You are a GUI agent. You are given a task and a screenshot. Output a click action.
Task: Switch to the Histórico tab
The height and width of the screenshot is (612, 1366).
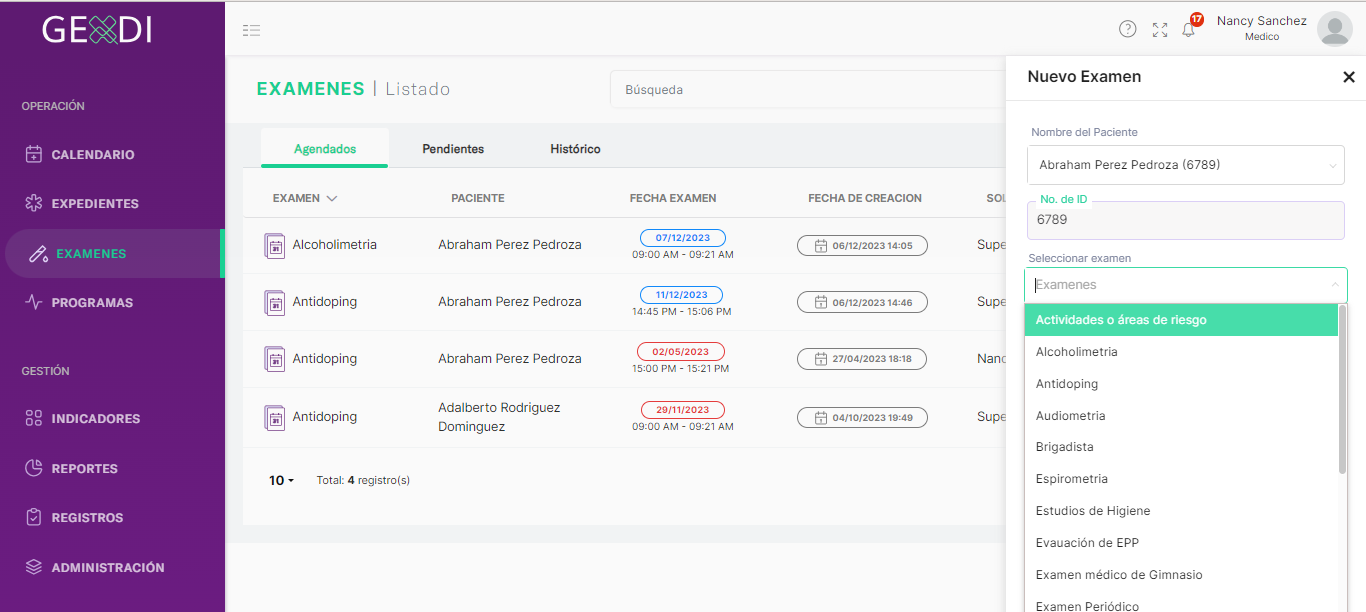[x=575, y=149]
